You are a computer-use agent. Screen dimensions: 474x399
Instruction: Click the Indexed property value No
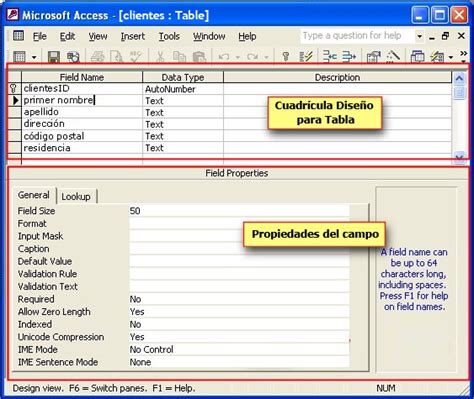click(x=239, y=324)
